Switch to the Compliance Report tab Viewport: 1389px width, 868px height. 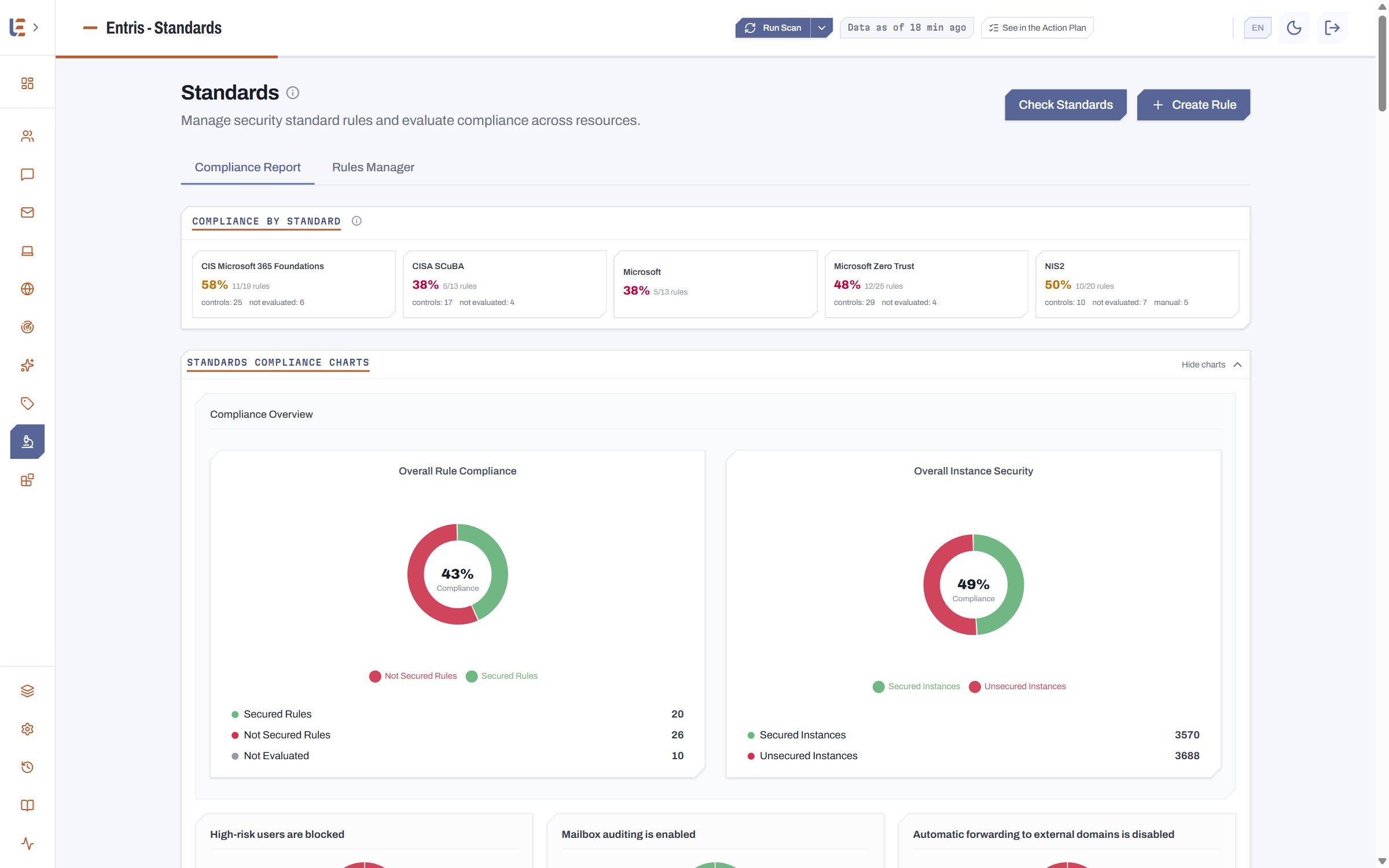[248, 167]
